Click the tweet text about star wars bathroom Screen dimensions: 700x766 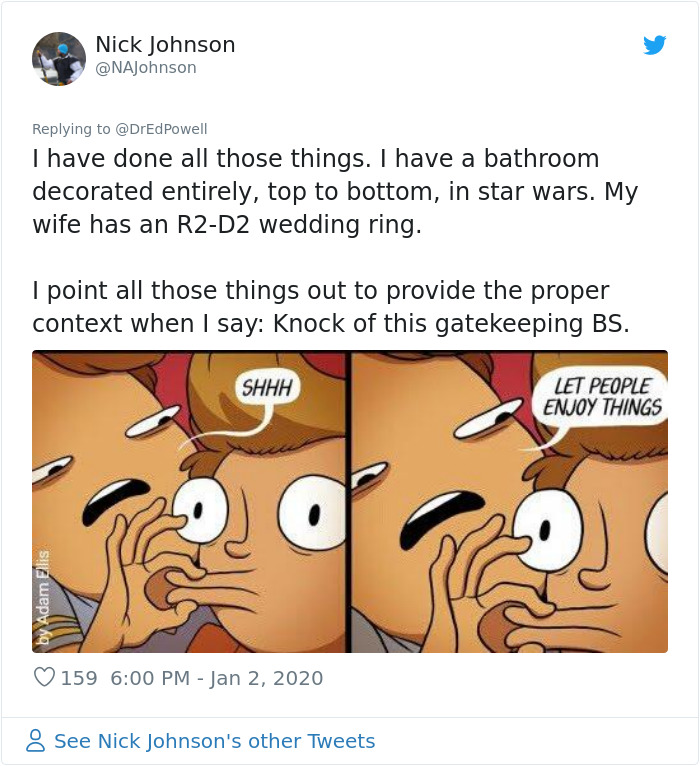(335, 192)
